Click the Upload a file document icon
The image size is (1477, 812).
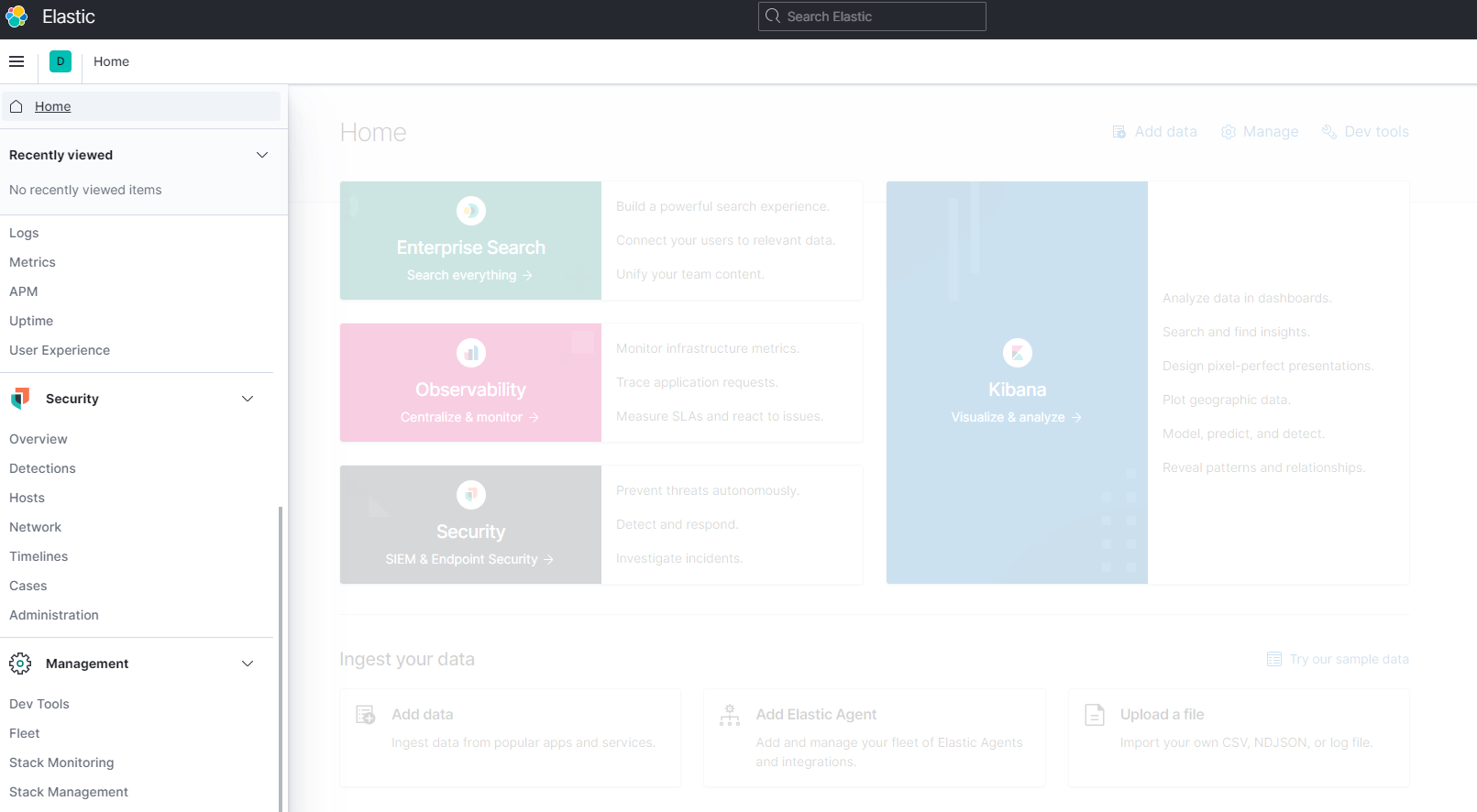(x=1095, y=715)
